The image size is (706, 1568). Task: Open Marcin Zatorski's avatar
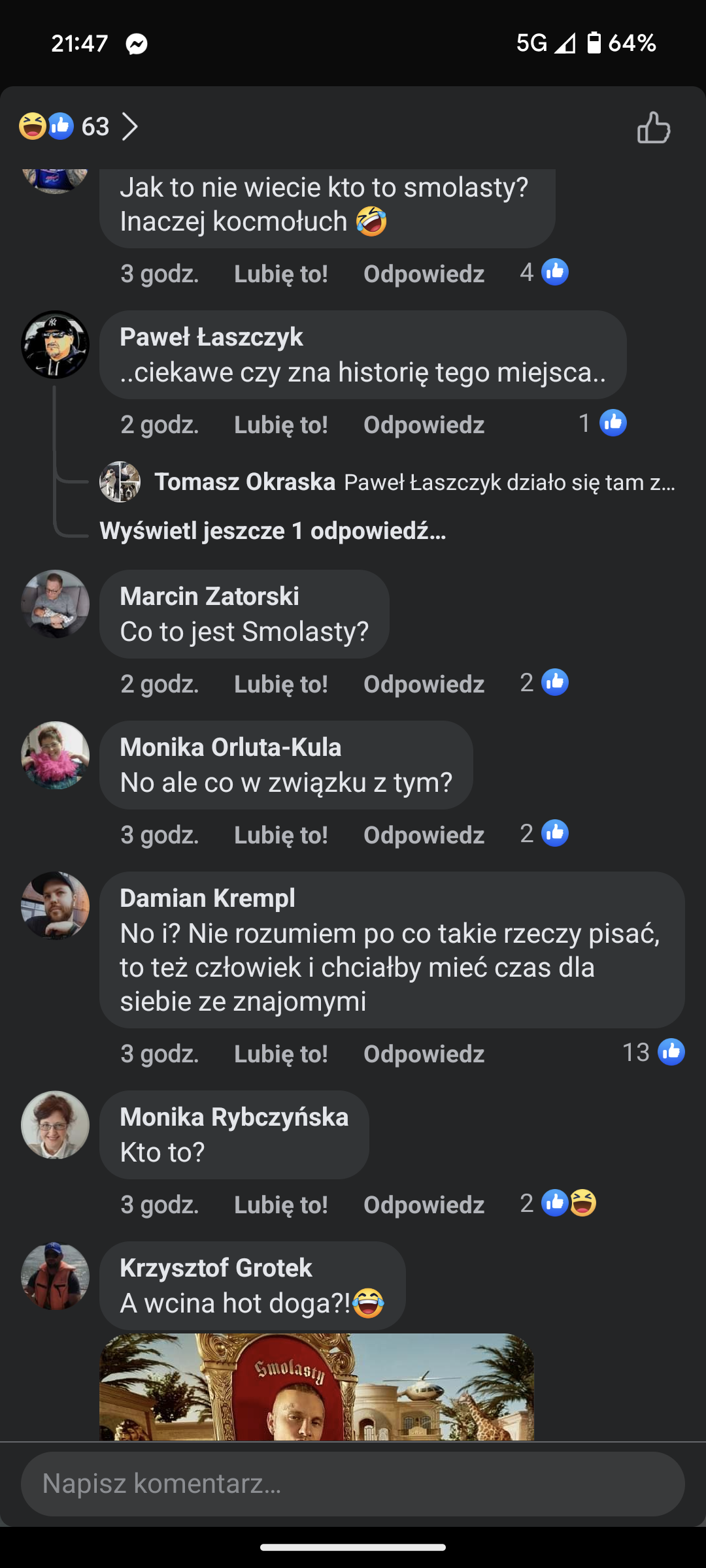click(55, 604)
